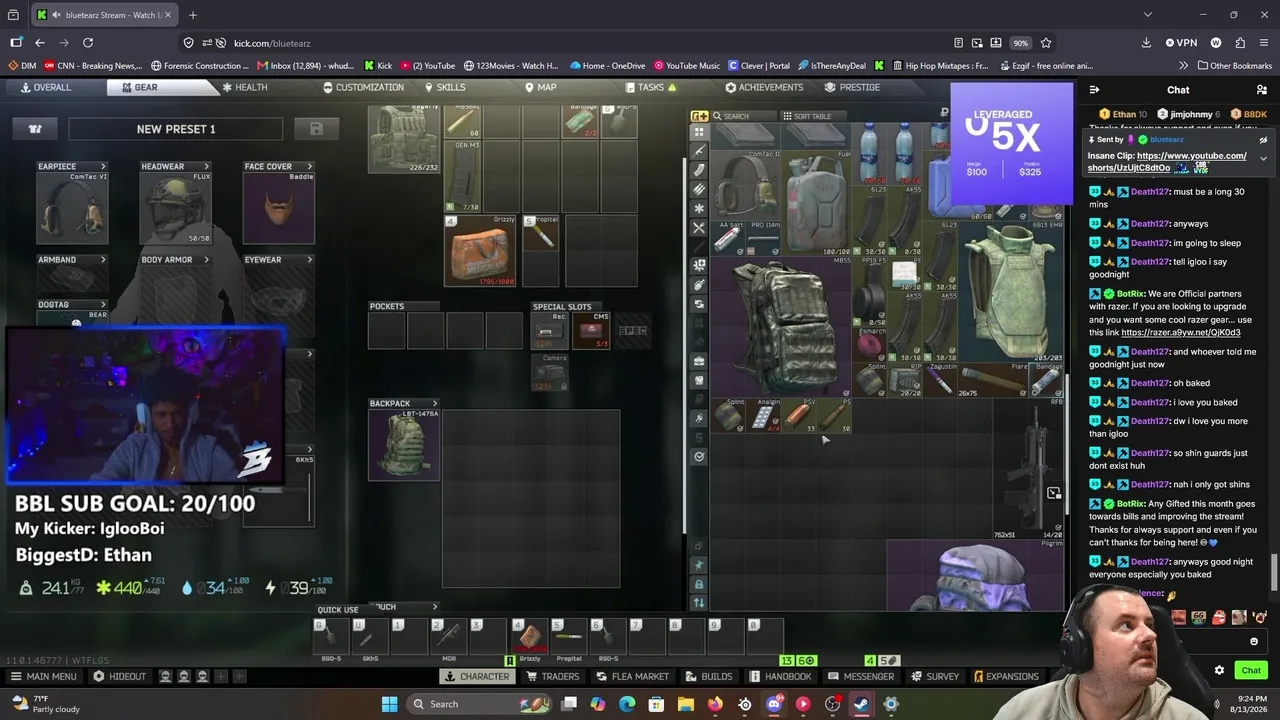Sort the stash with Sort Table
1280x720 pixels.
[811, 116]
